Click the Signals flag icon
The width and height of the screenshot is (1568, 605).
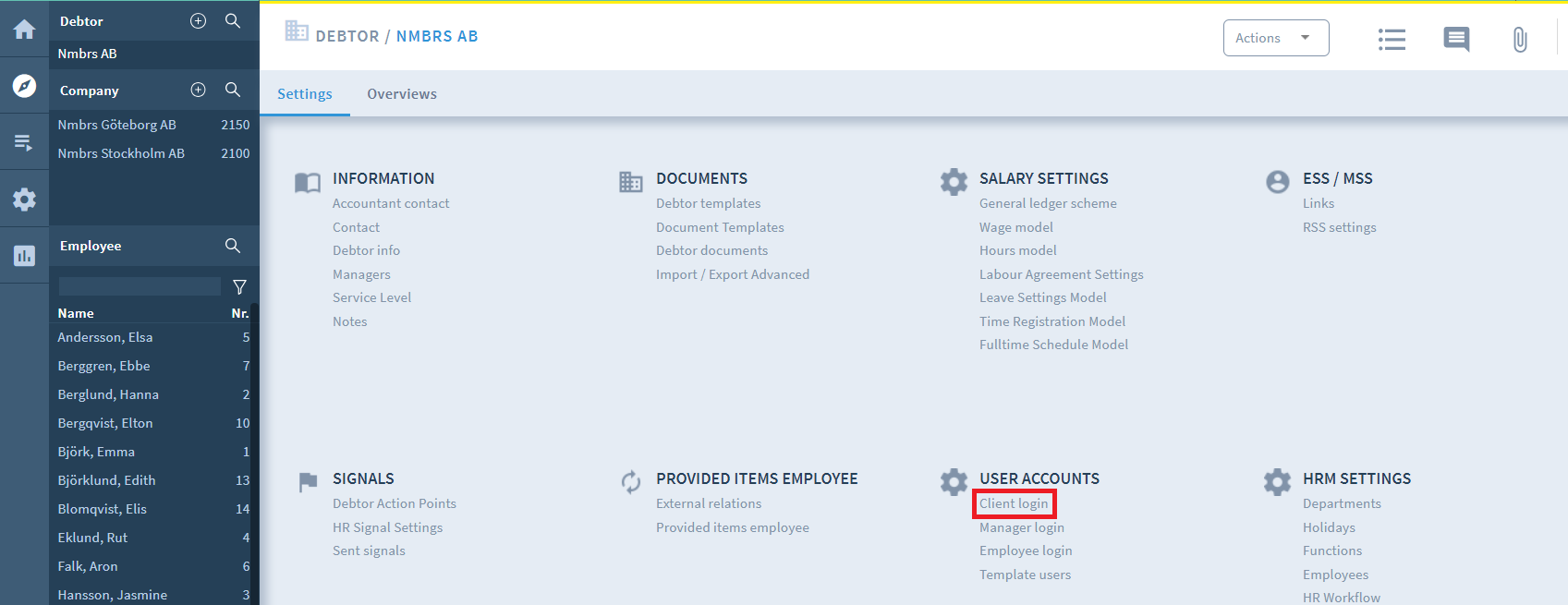point(309,482)
